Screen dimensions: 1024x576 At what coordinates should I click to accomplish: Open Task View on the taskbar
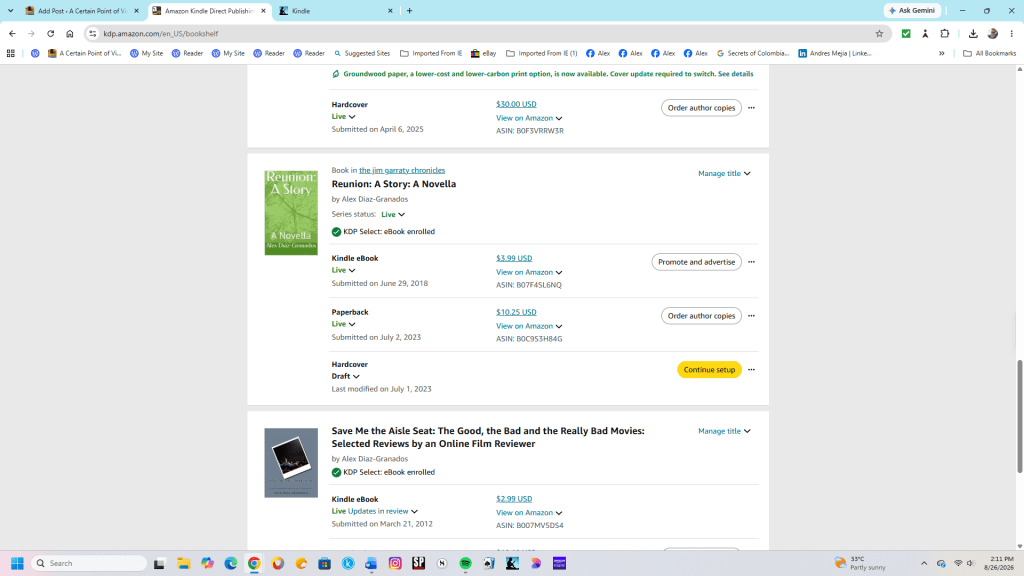pos(159,563)
